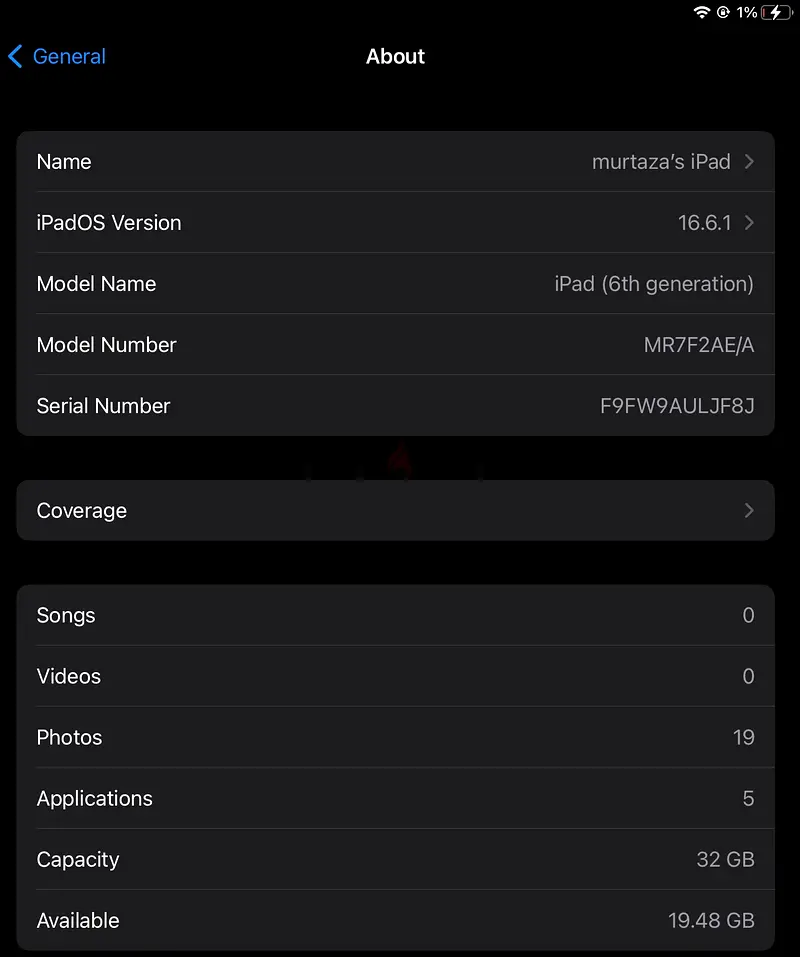Select the Serial Number value

[x=677, y=406]
